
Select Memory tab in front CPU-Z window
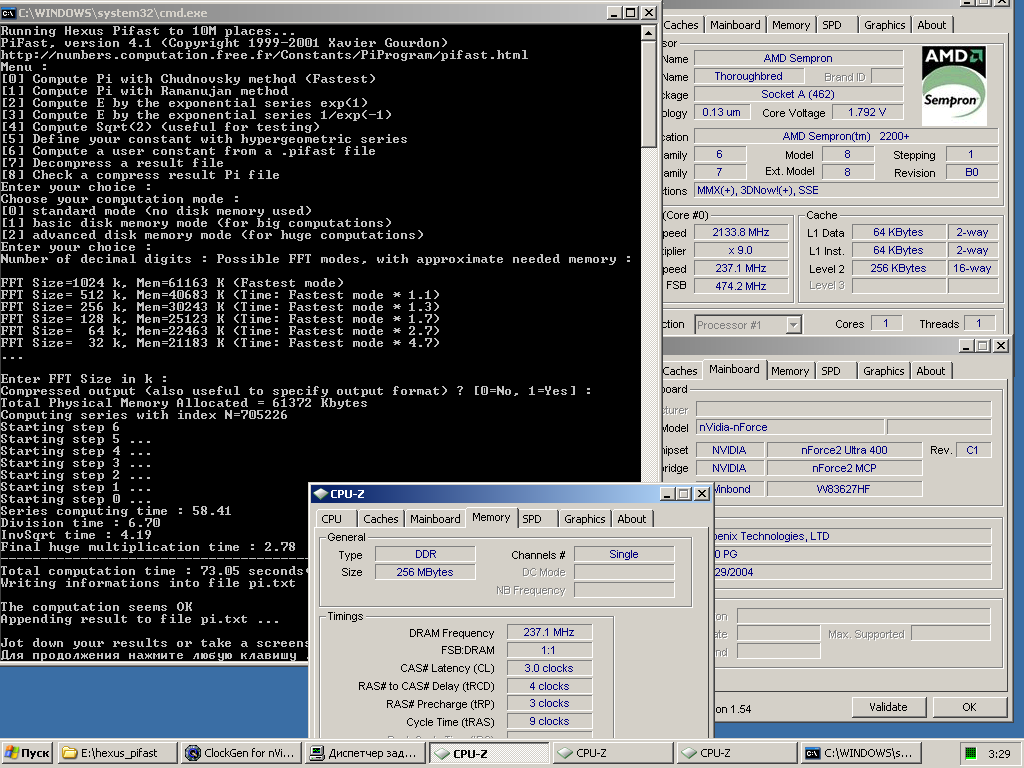(491, 517)
